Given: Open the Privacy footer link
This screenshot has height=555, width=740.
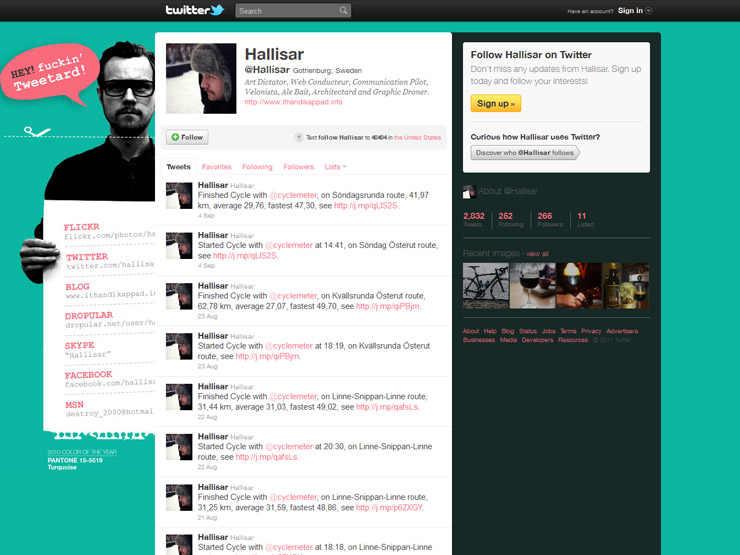Looking at the screenshot, I should point(591,331).
